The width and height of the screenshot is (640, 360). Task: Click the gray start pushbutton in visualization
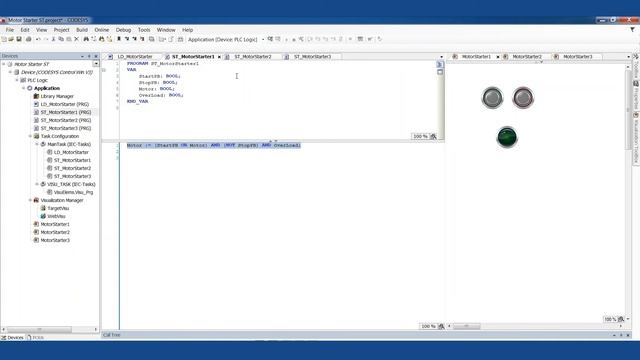[492, 98]
